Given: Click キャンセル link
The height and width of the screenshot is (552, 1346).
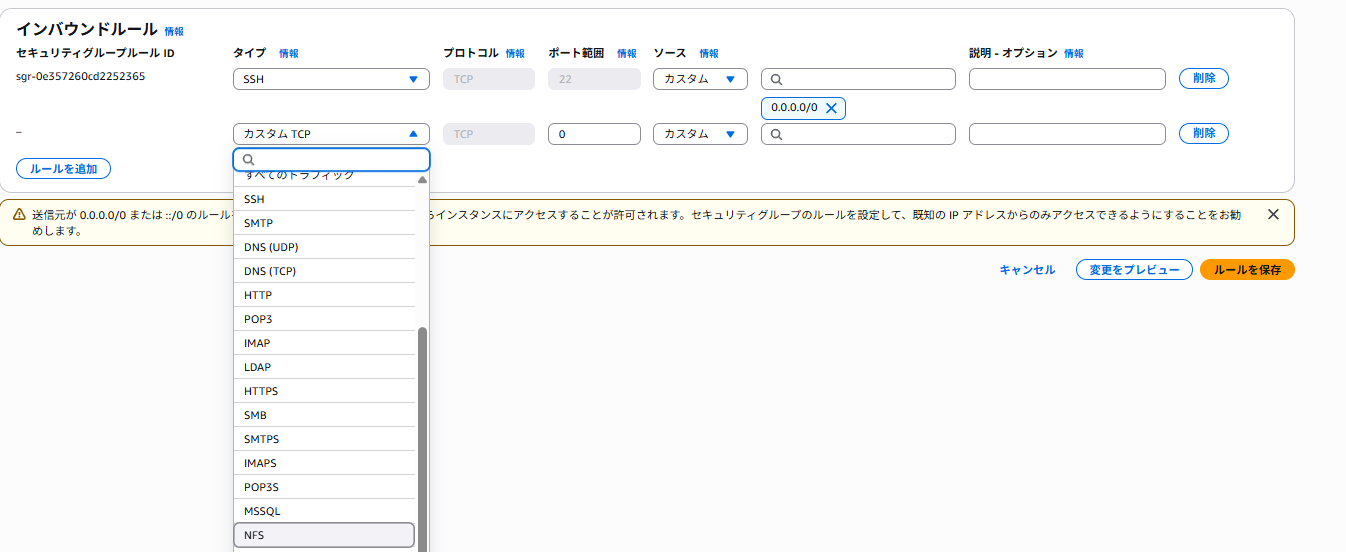Looking at the screenshot, I should (x=1027, y=270).
